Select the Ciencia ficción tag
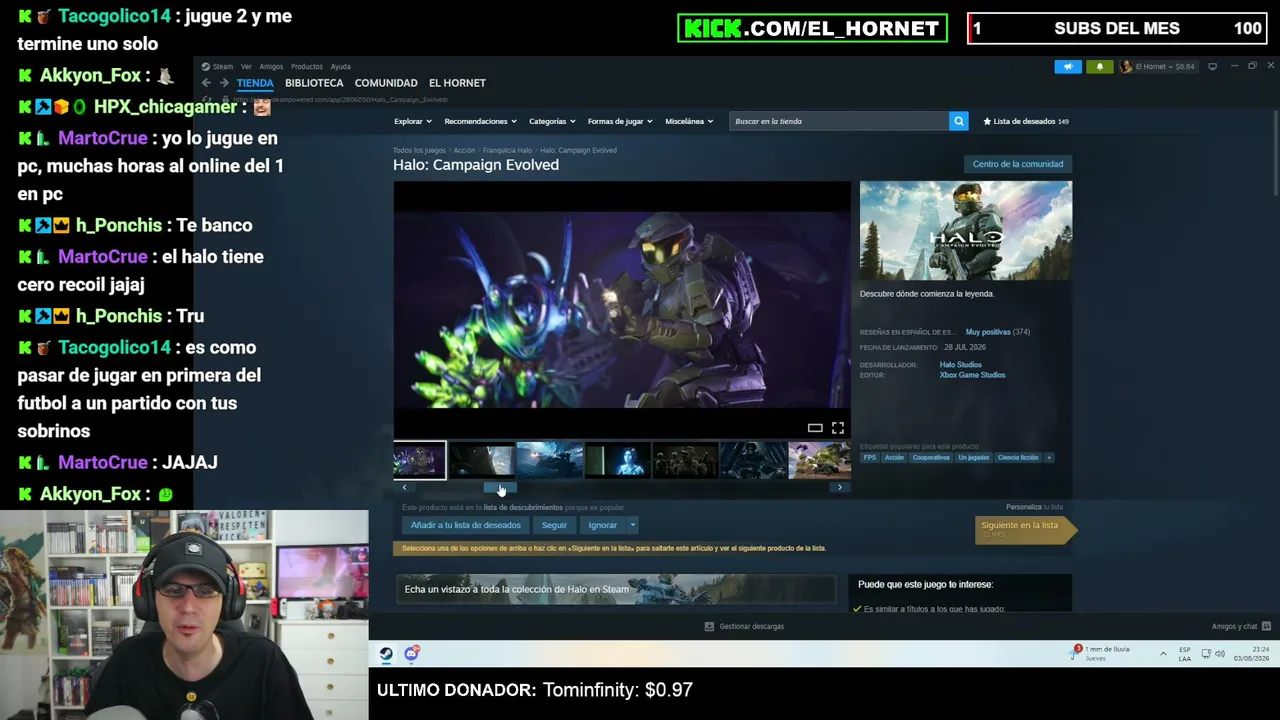 point(1018,457)
